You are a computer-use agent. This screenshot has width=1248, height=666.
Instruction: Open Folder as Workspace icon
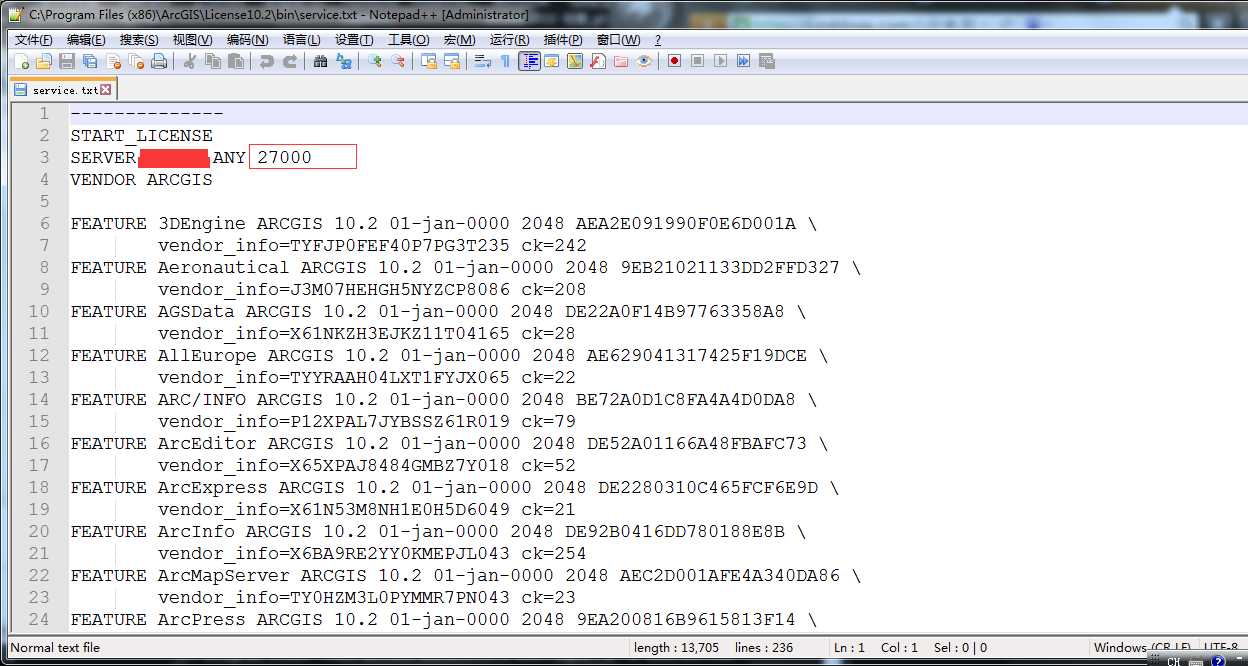[x=620, y=61]
